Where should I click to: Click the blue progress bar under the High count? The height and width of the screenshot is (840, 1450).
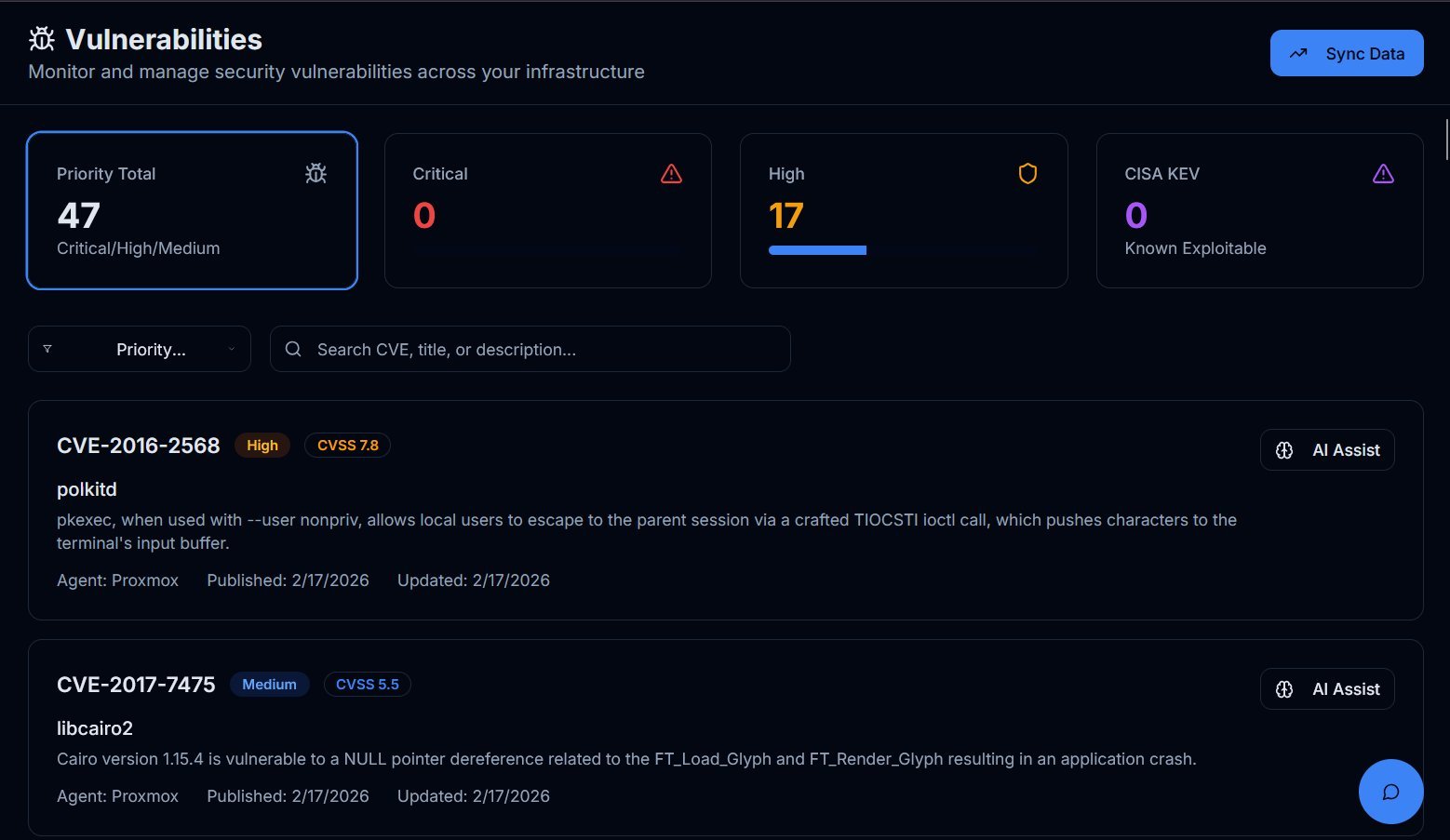tap(817, 249)
